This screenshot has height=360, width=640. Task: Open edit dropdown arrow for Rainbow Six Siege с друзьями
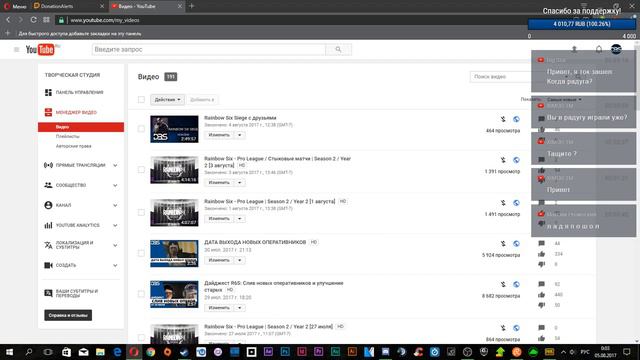pyautogui.click(x=240, y=135)
